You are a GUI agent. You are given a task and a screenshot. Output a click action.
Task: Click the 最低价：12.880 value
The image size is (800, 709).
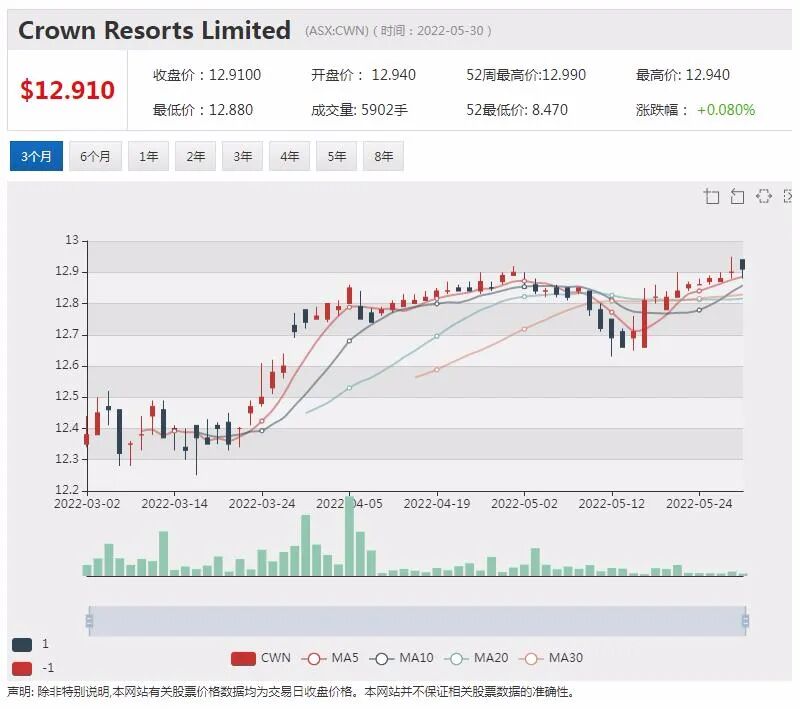tap(203, 110)
